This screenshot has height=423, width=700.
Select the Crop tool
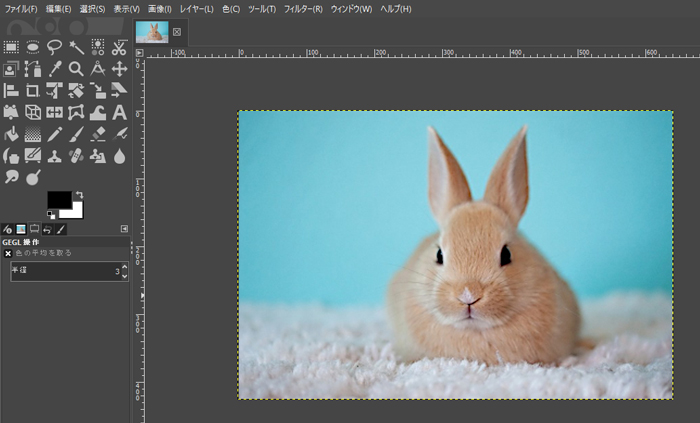[x=33, y=90]
